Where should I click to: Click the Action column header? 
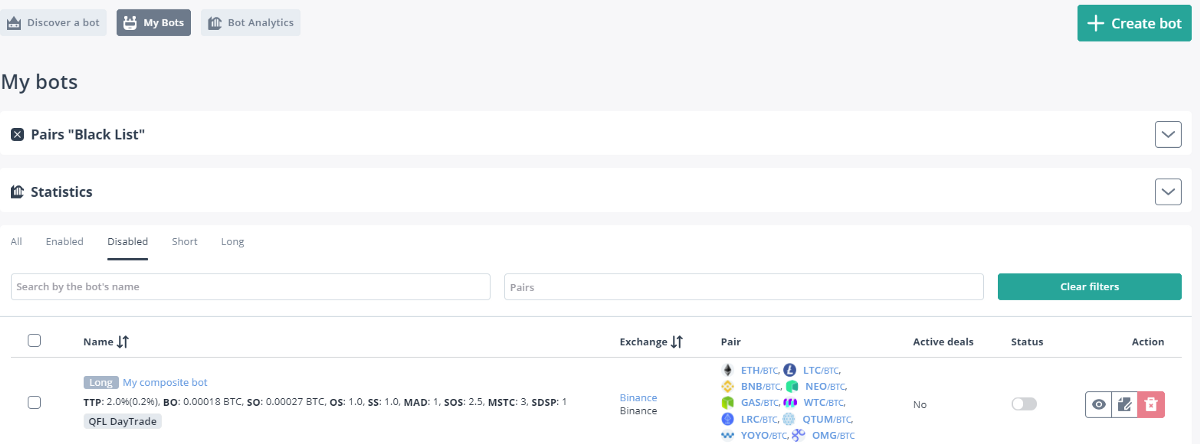1148,342
